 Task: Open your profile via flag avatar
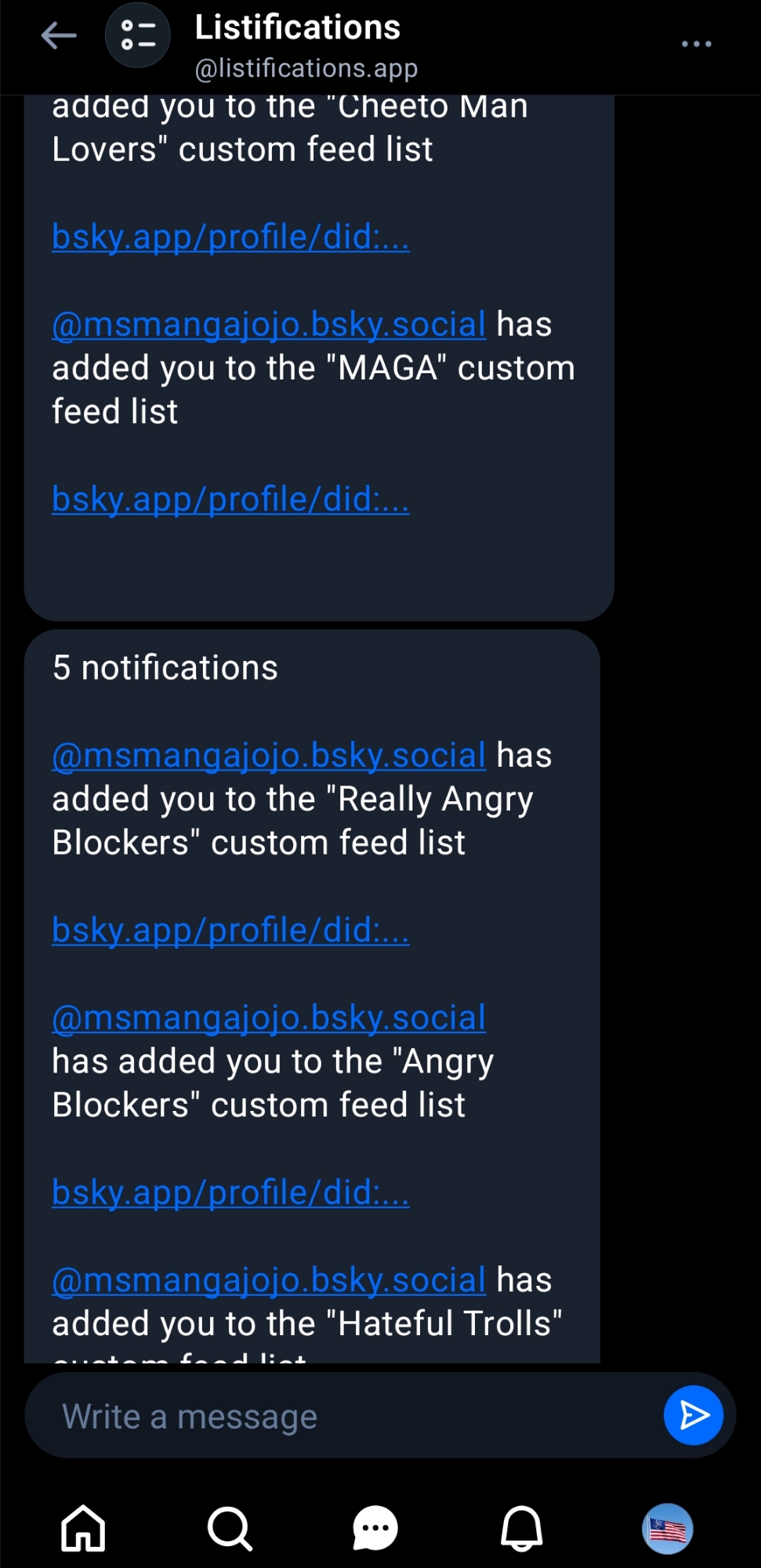[x=668, y=1528]
